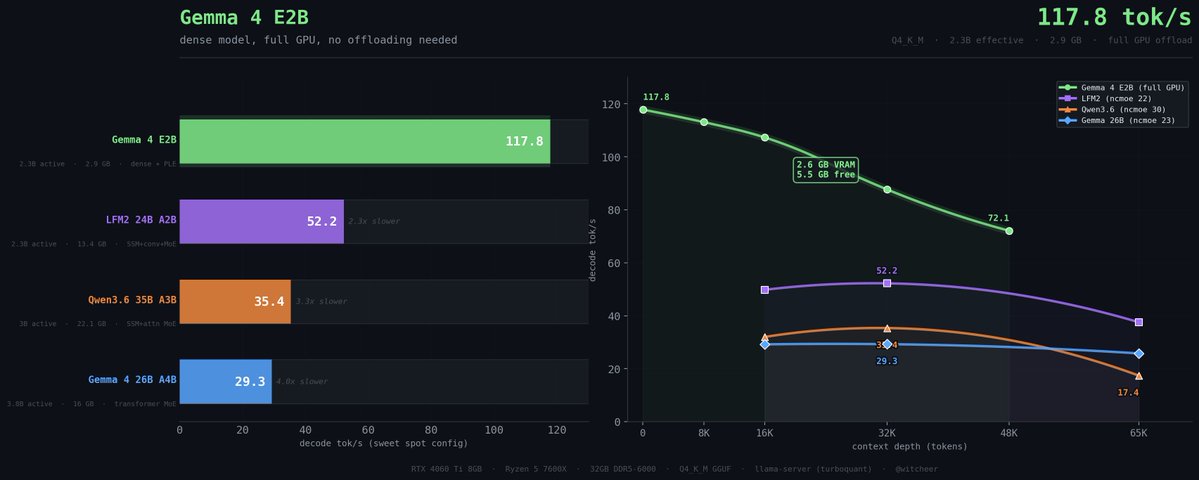
Task: Select 'full GPU offload' header text
Action: 1149,41
